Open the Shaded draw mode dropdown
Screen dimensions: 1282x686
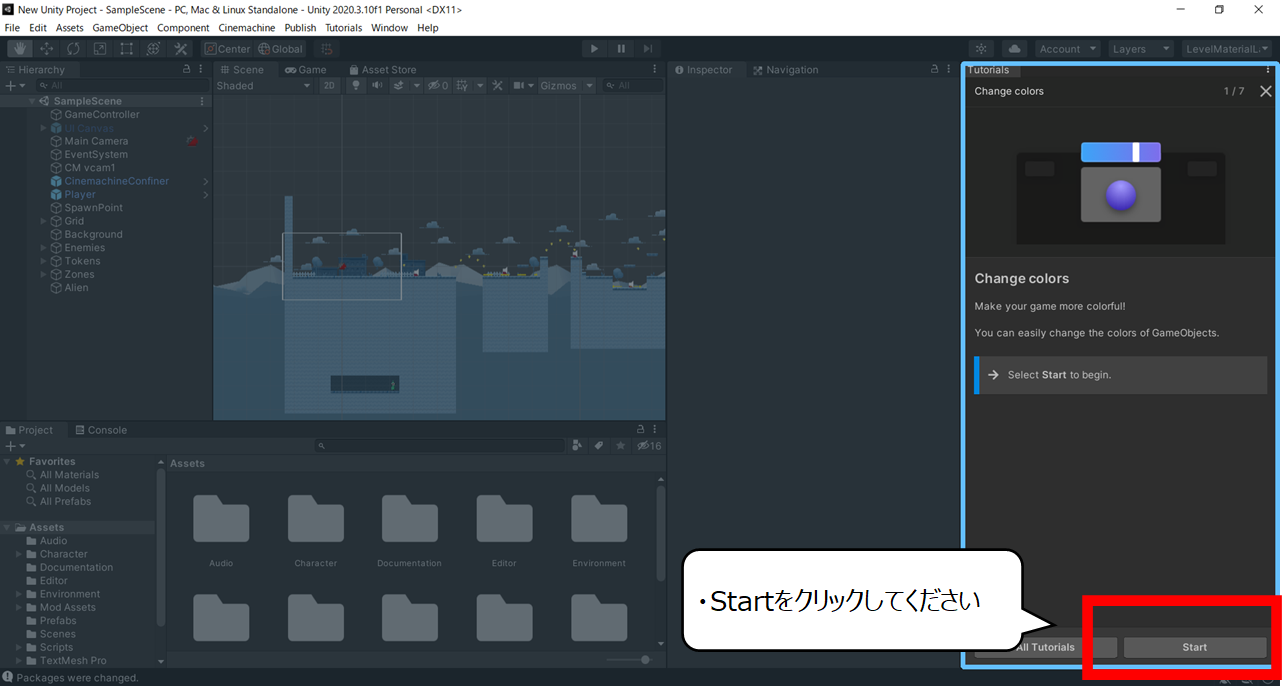(264, 86)
